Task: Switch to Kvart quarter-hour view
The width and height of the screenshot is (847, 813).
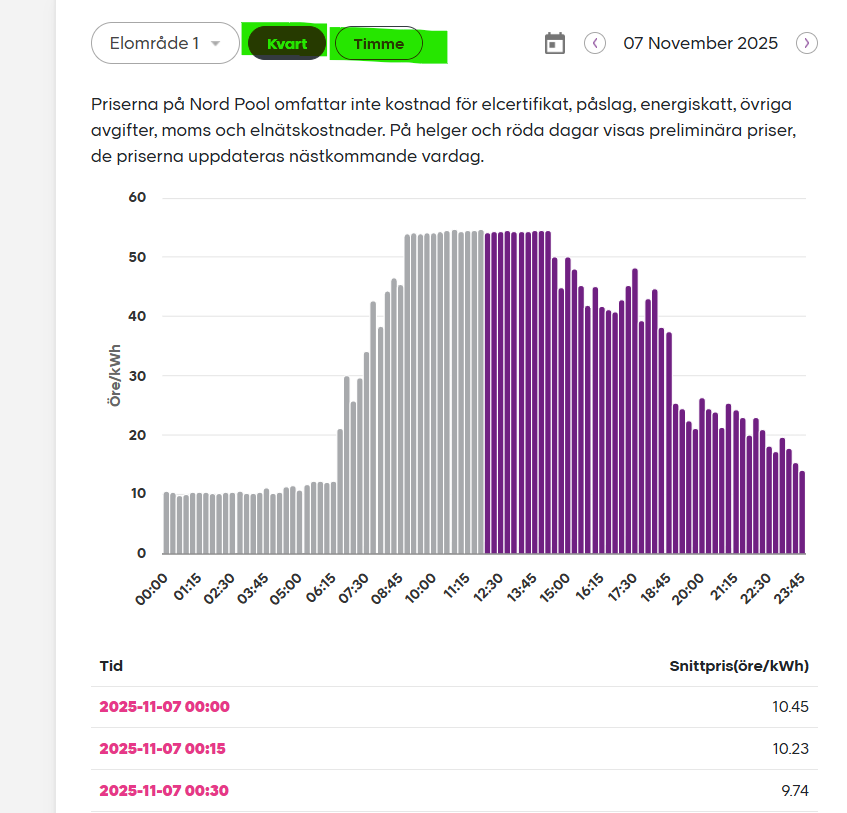Action: pyautogui.click(x=287, y=44)
